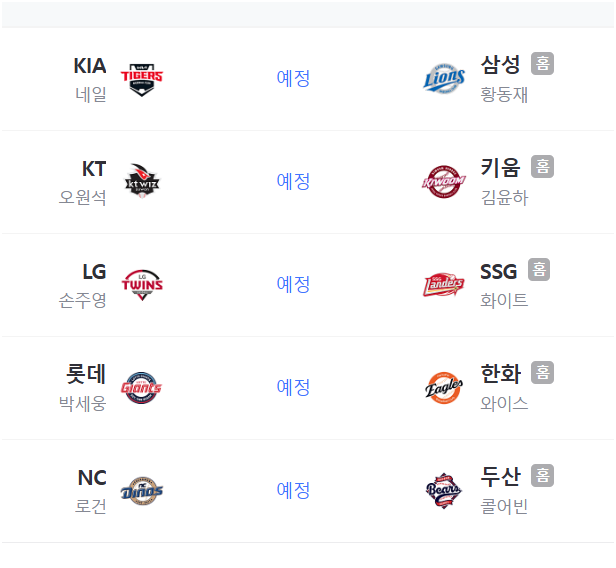Select the Lotte Giants logo
Image resolution: width=616 pixels, height=568 pixels.
pyautogui.click(x=141, y=388)
